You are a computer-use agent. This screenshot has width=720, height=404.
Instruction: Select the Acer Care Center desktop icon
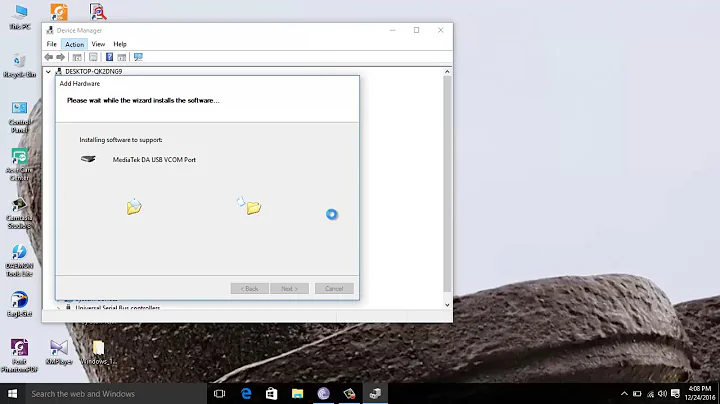point(19,164)
